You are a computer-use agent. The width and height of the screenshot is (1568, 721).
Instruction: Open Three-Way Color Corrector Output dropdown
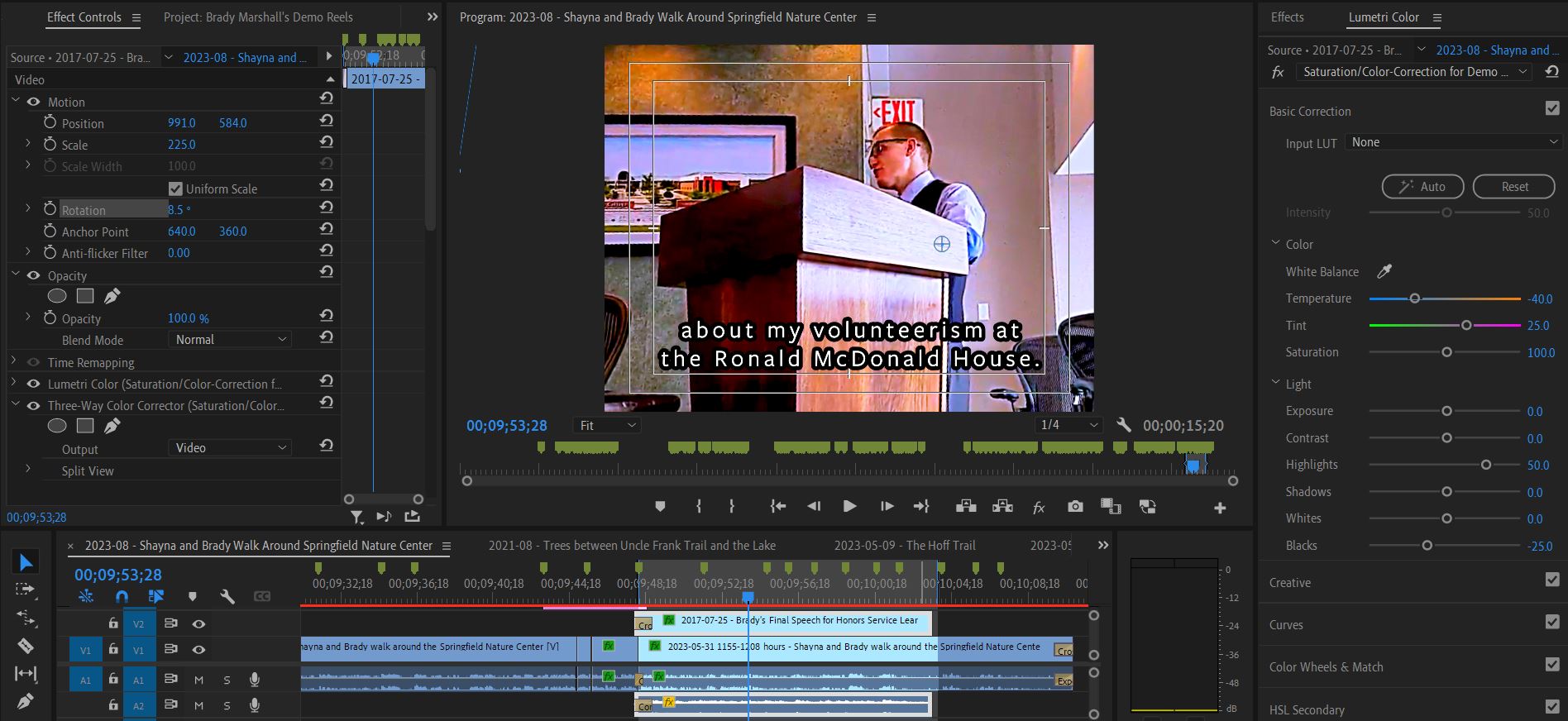click(x=231, y=448)
